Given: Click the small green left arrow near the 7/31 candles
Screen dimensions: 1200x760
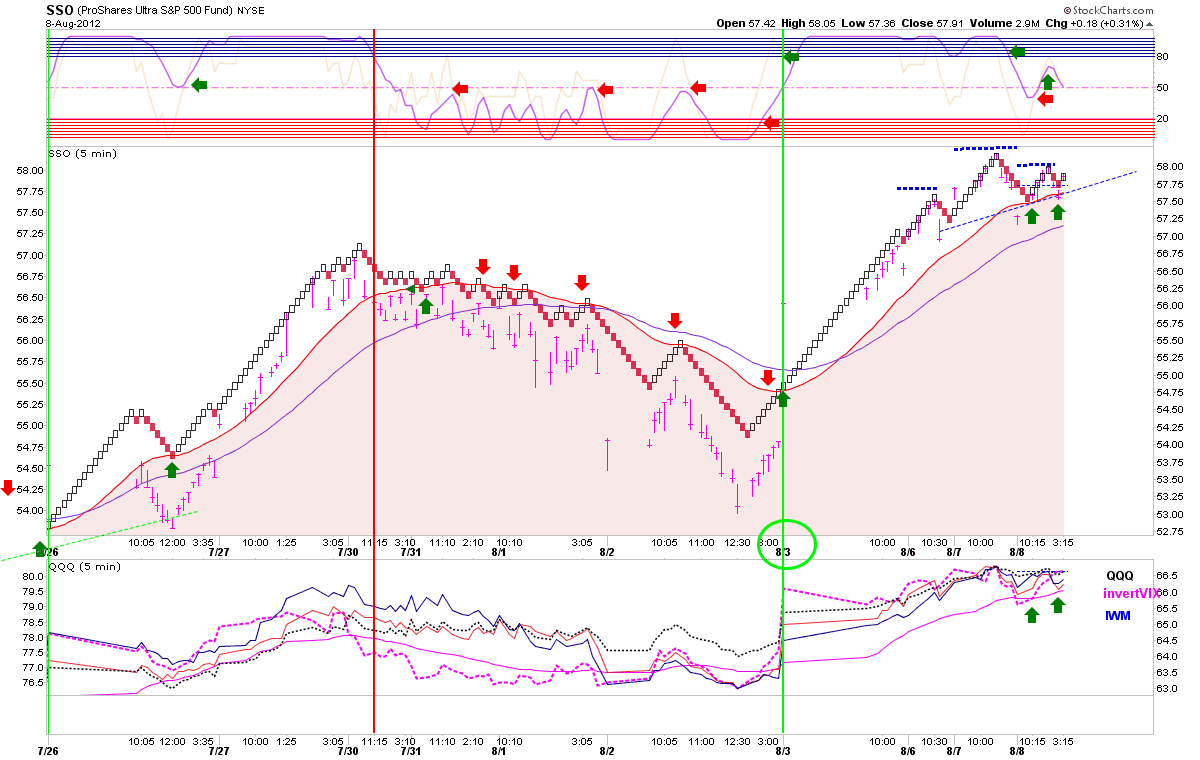Looking at the screenshot, I should 411,289.
